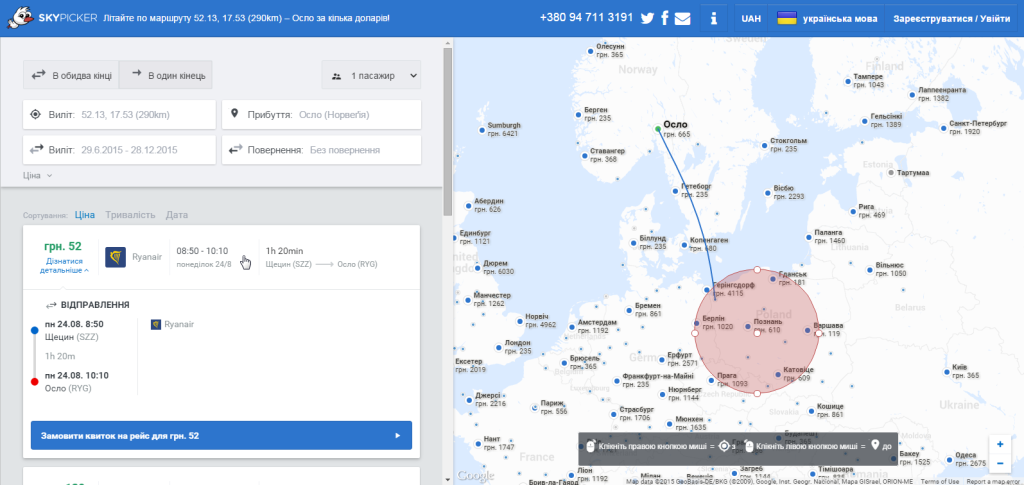Open the UAH currency selector

pos(752,18)
